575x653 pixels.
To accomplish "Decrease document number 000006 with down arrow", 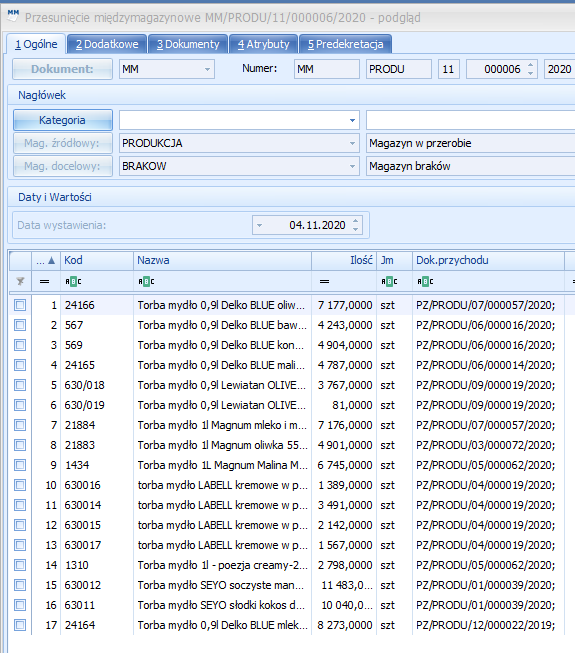I will [530, 73].
